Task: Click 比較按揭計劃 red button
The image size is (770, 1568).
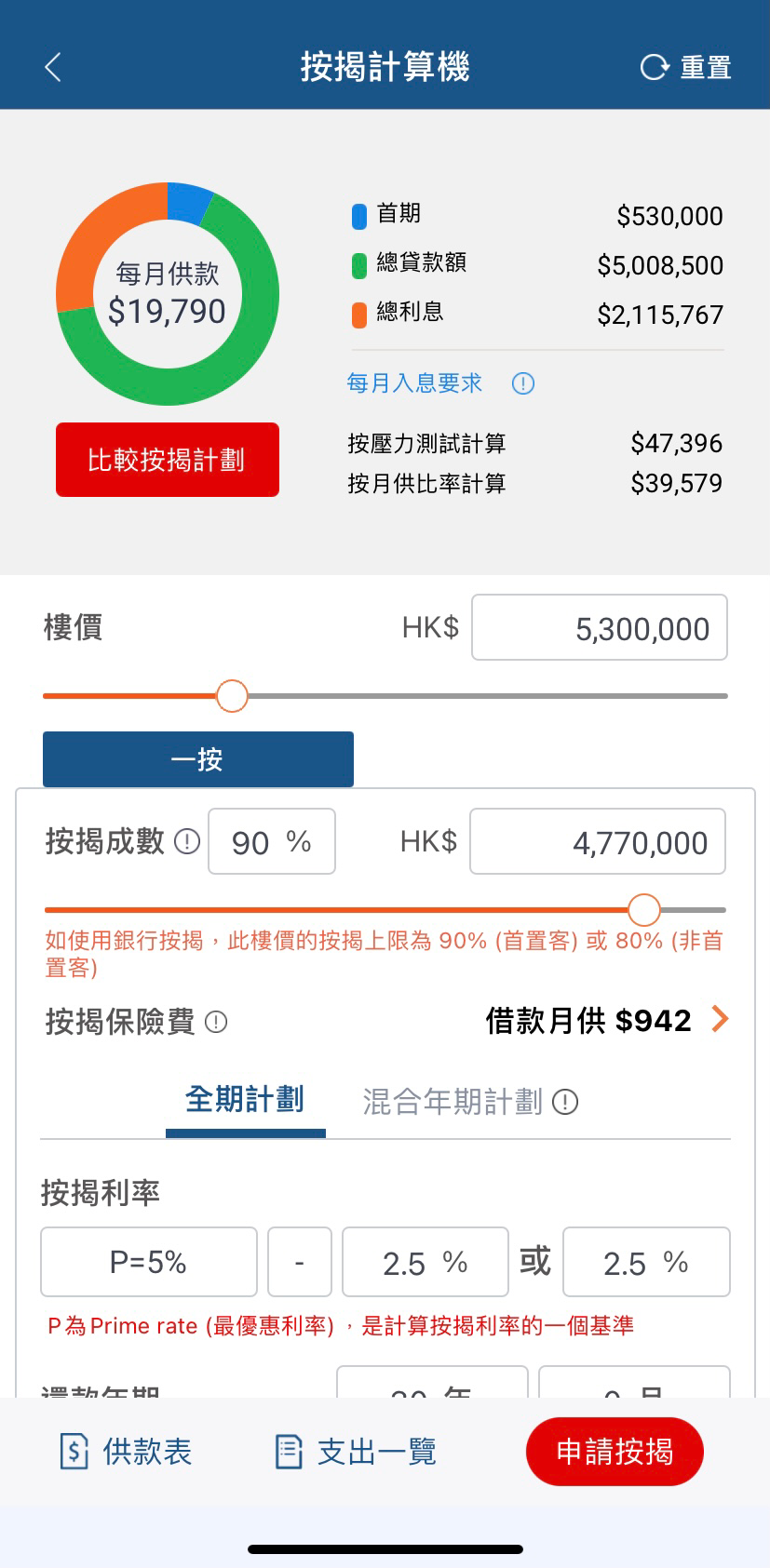Action: (x=168, y=460)
